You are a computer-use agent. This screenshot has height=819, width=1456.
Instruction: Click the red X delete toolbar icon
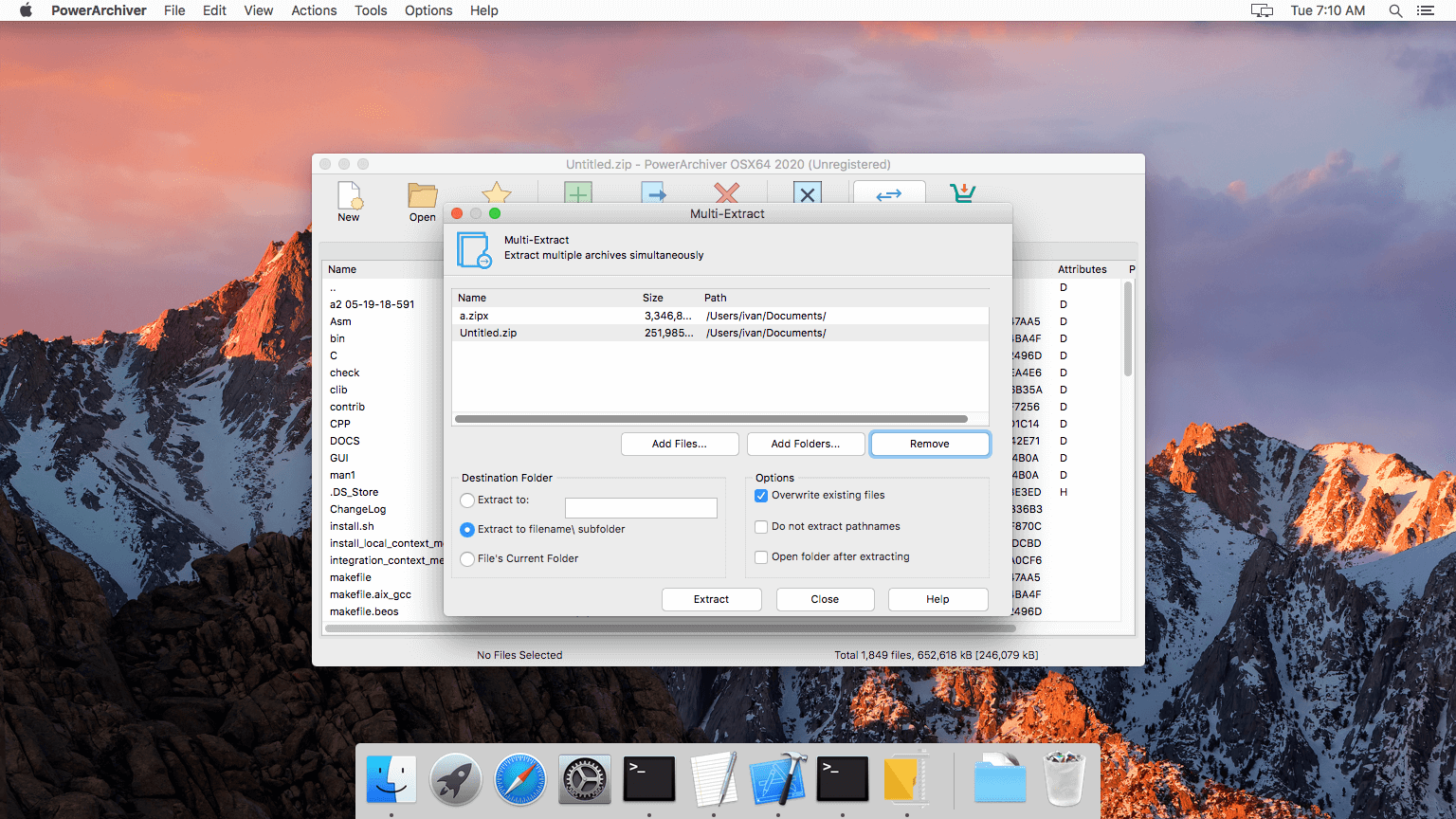(727, 192)
